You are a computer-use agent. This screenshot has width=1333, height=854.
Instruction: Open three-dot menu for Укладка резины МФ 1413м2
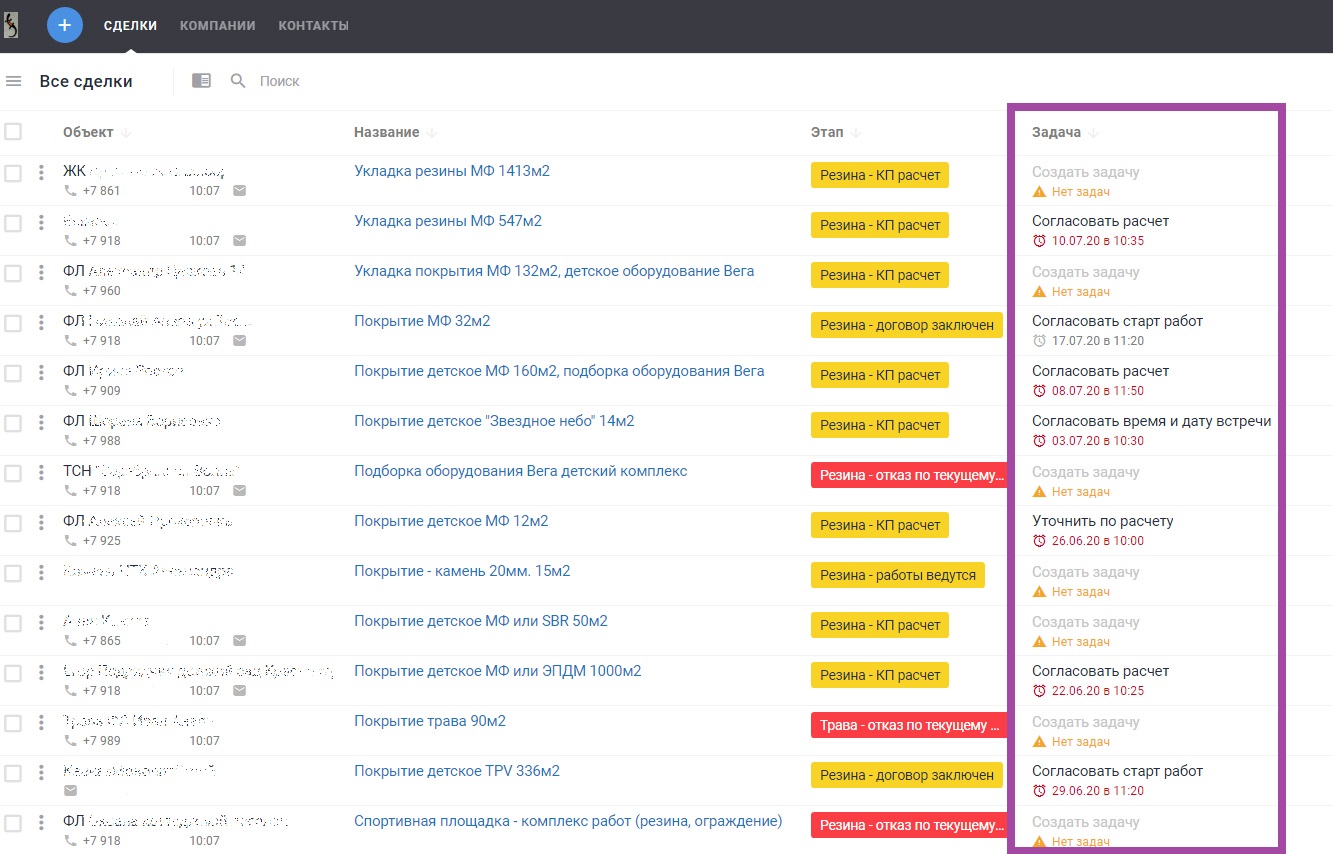[x=41, y=173]
